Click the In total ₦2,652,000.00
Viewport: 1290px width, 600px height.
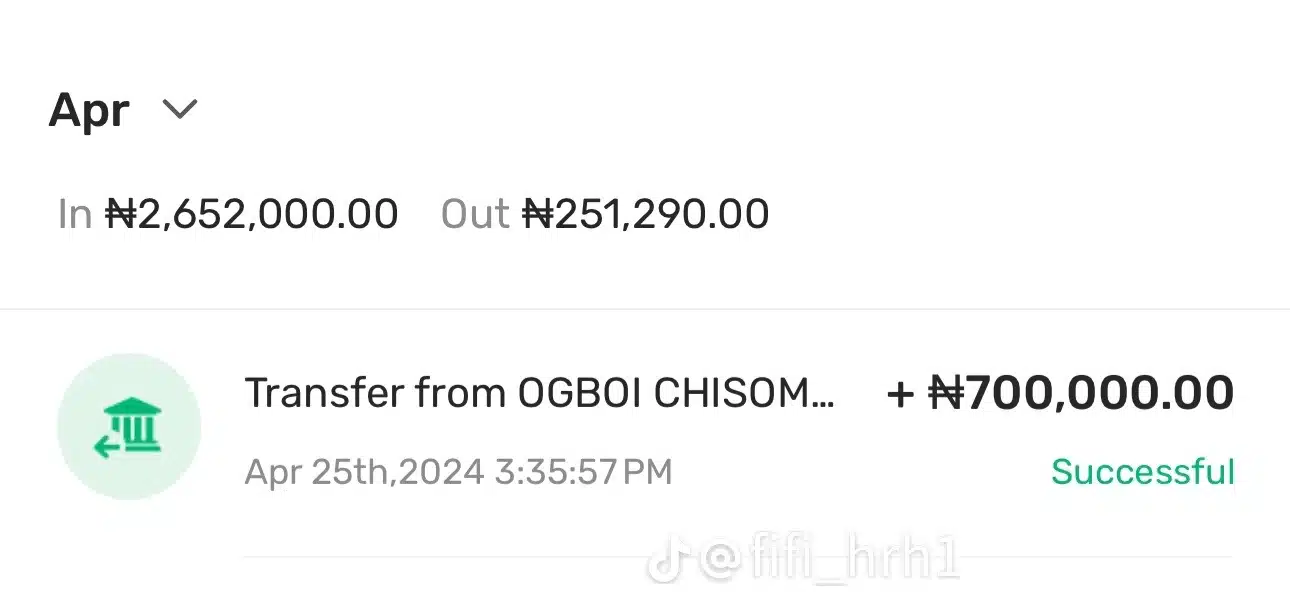click(252, 214)
